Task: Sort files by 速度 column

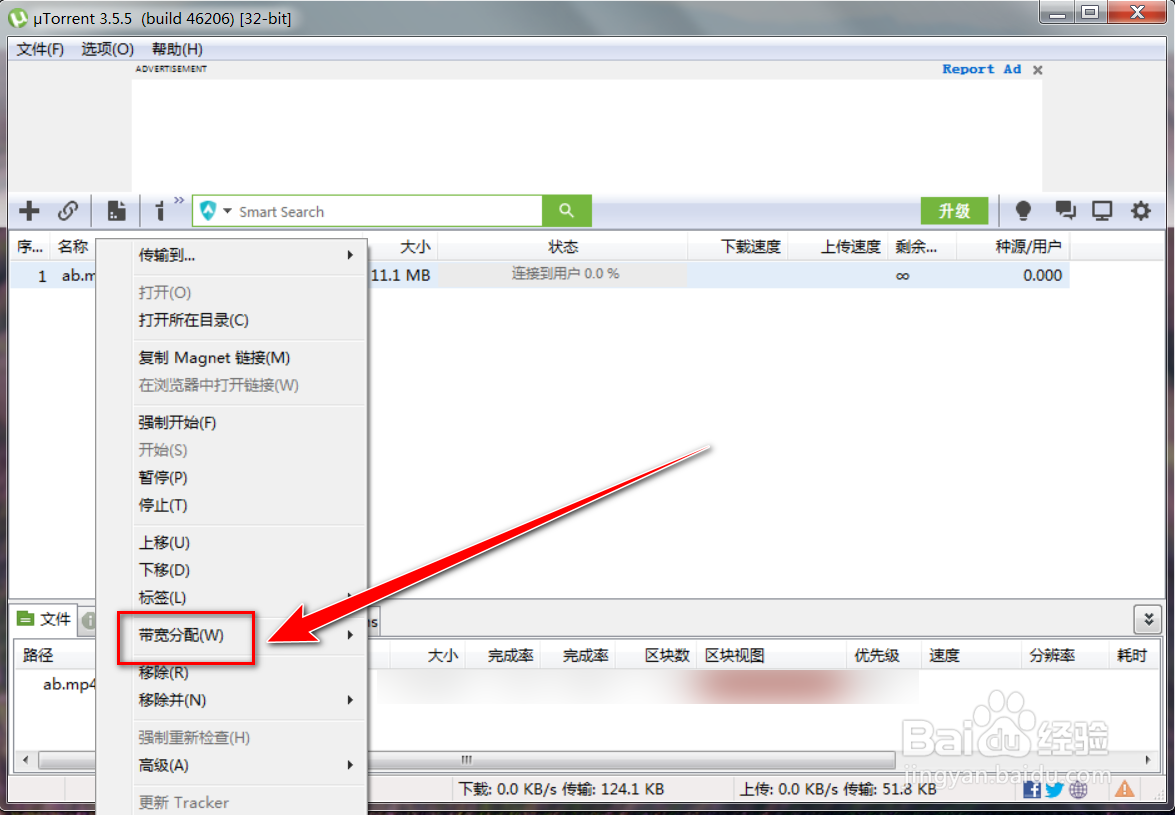Action: pos(971,655)
